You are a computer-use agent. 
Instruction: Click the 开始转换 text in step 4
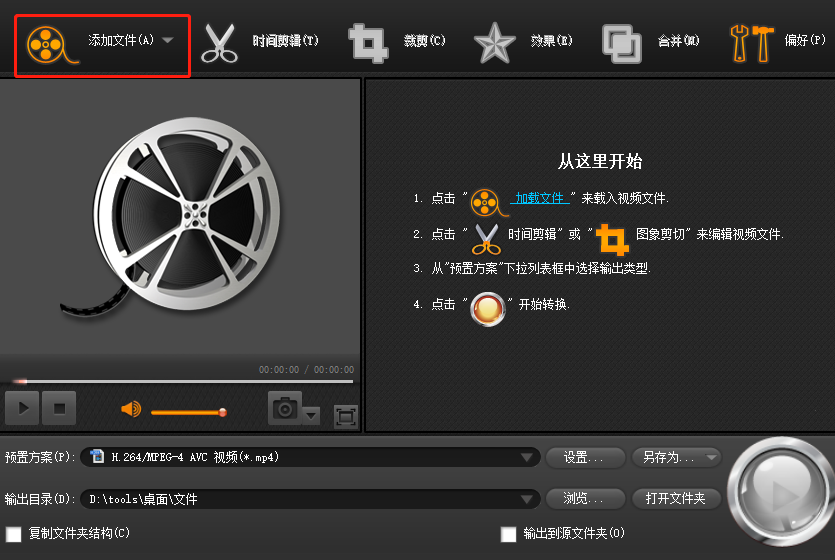coord(543,304)
